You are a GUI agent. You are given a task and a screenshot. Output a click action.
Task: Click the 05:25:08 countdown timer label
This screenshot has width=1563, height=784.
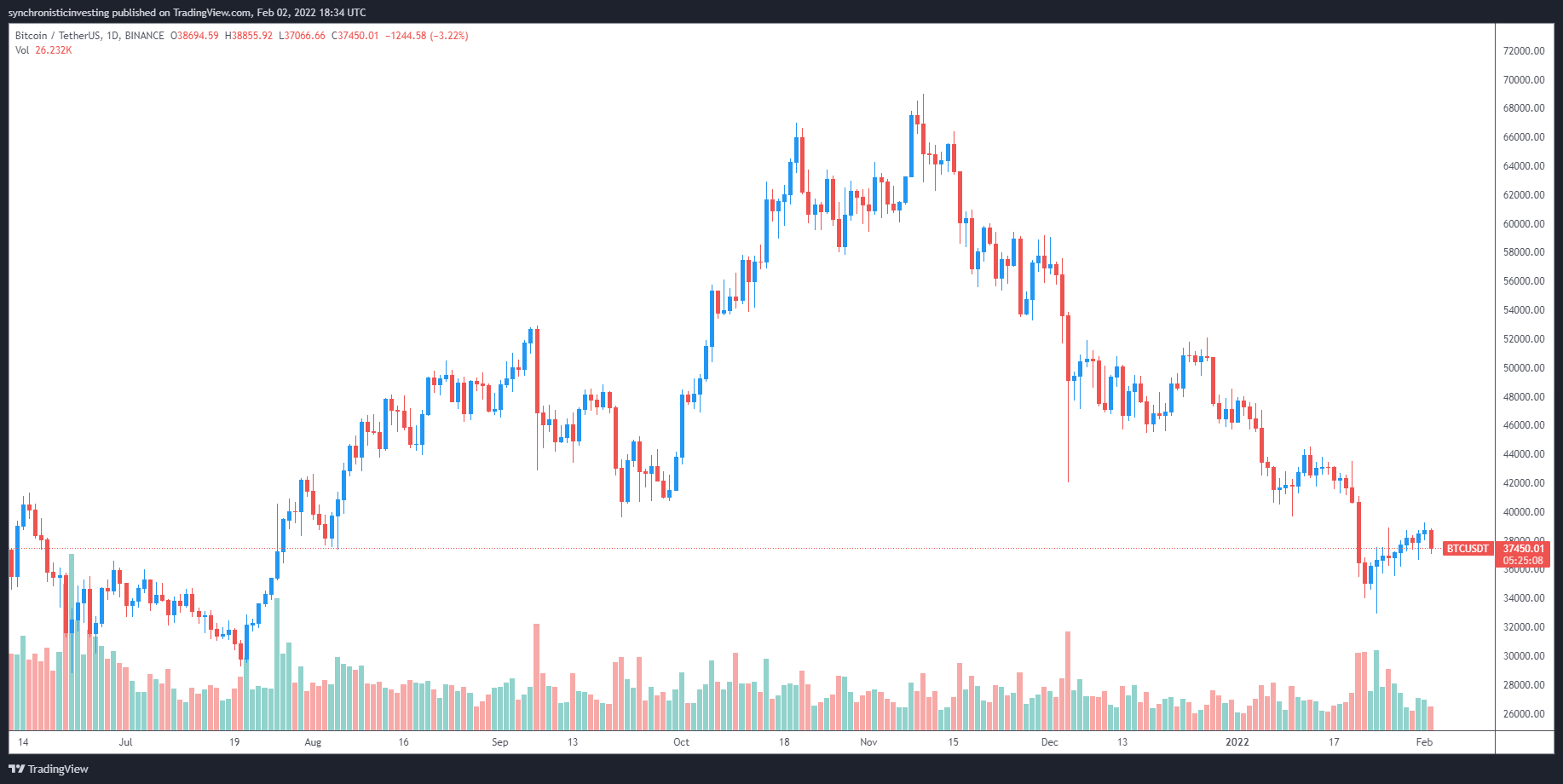pyautogui.click(x=1522, y=561)
